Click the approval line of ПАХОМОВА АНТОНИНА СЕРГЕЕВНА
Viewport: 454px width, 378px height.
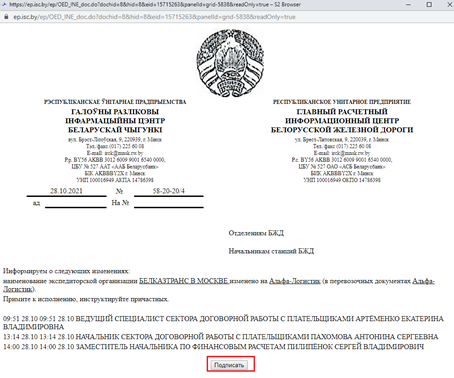tap(221, 337)
